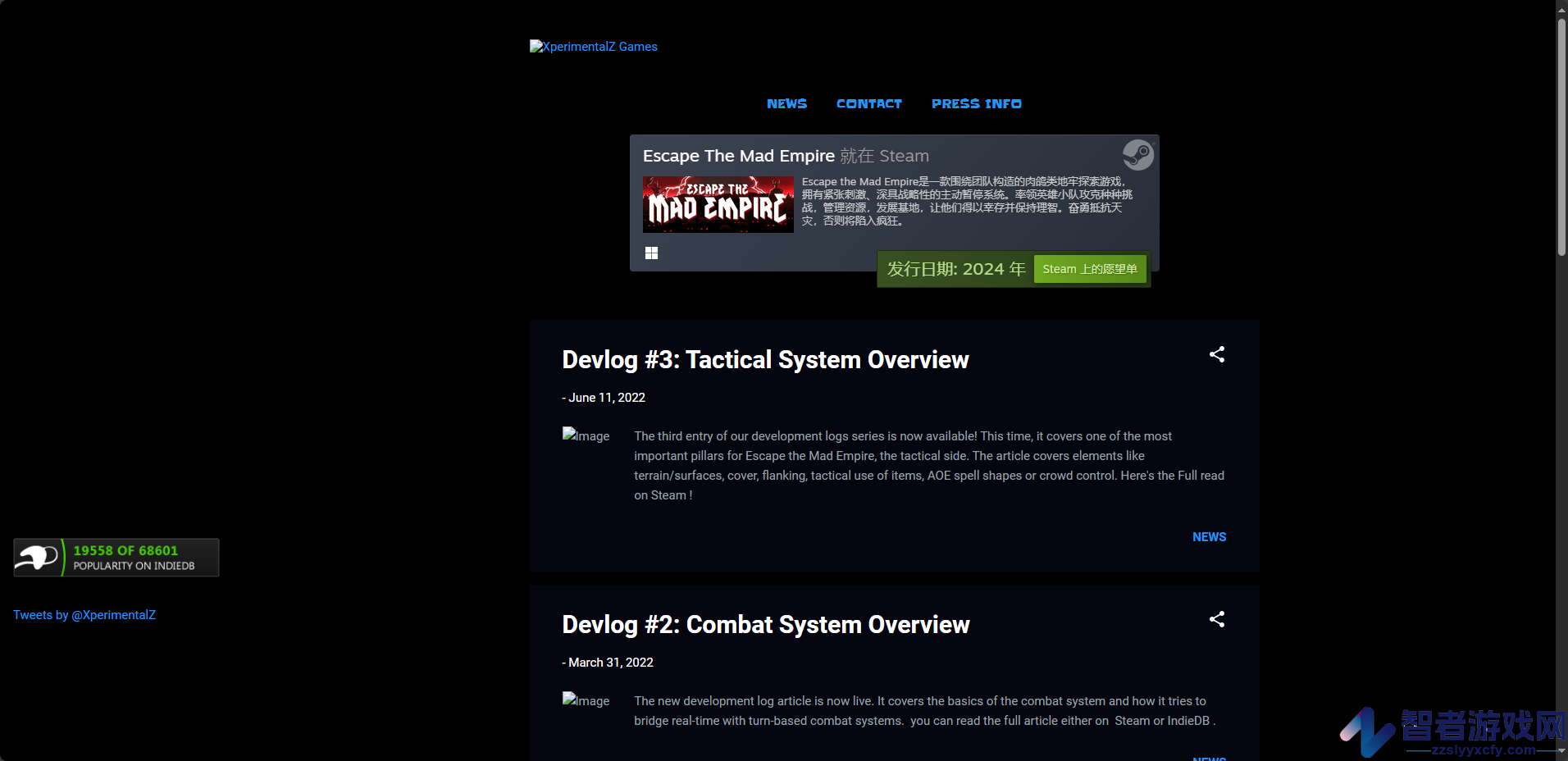Share the Devlog #3 post
Viewport: 1568px width, 761px height.
tap(1217, 354)
